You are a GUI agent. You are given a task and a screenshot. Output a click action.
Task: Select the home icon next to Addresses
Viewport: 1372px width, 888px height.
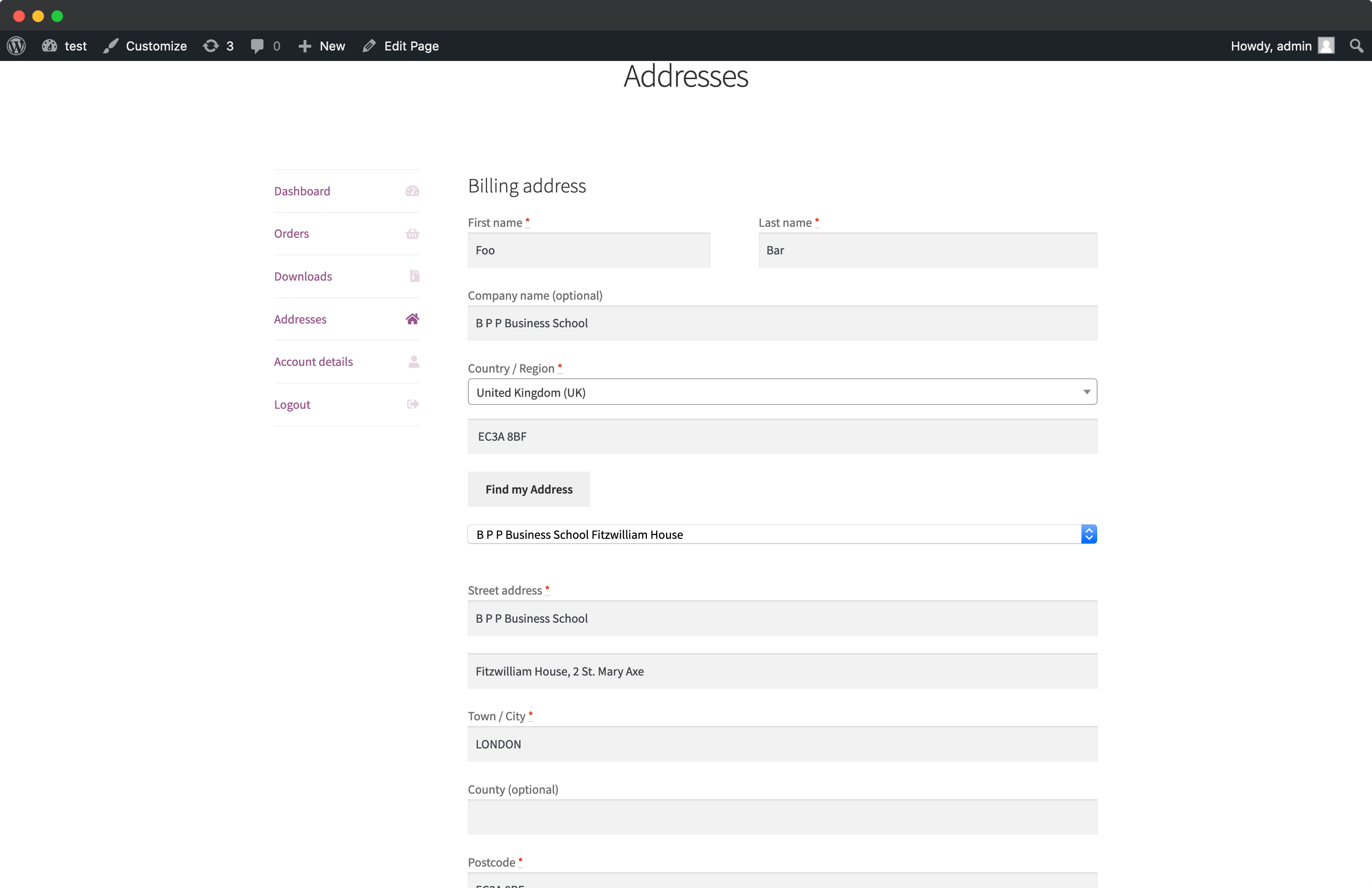point(413,319)
